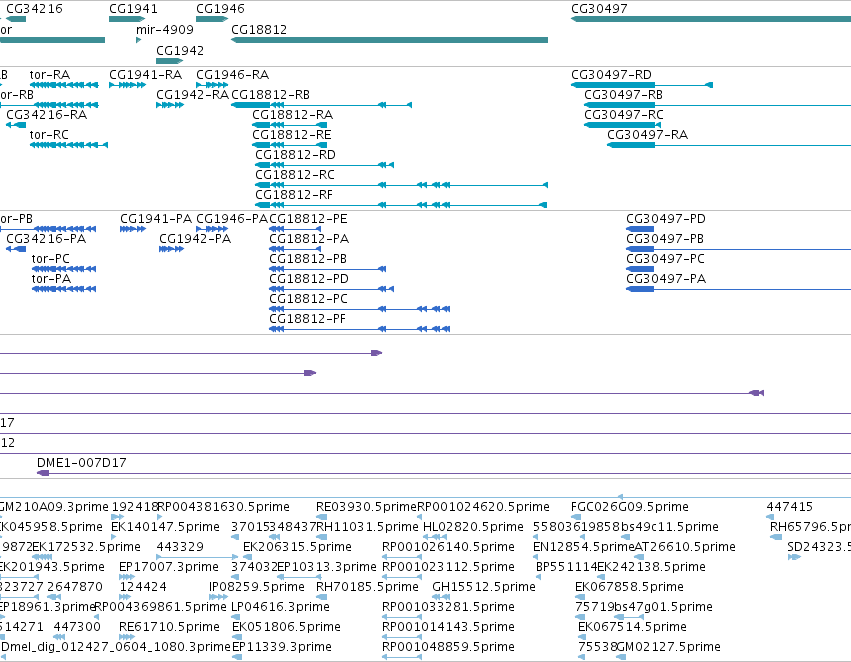Select EST FGC026G09.5prime
Screen dimensions: 851x662
[574, 517]
